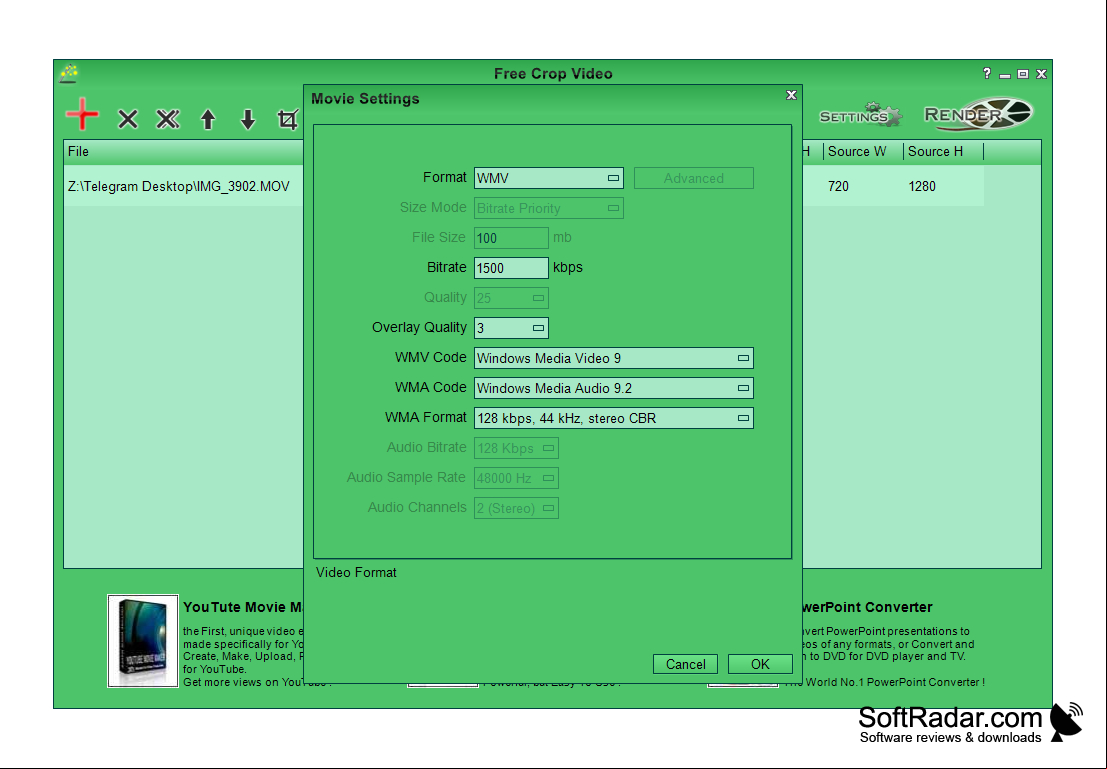This screenshot has width=1107, height=769.
Task: Close the Free Crop Video main window
Action: [1041, 73]
